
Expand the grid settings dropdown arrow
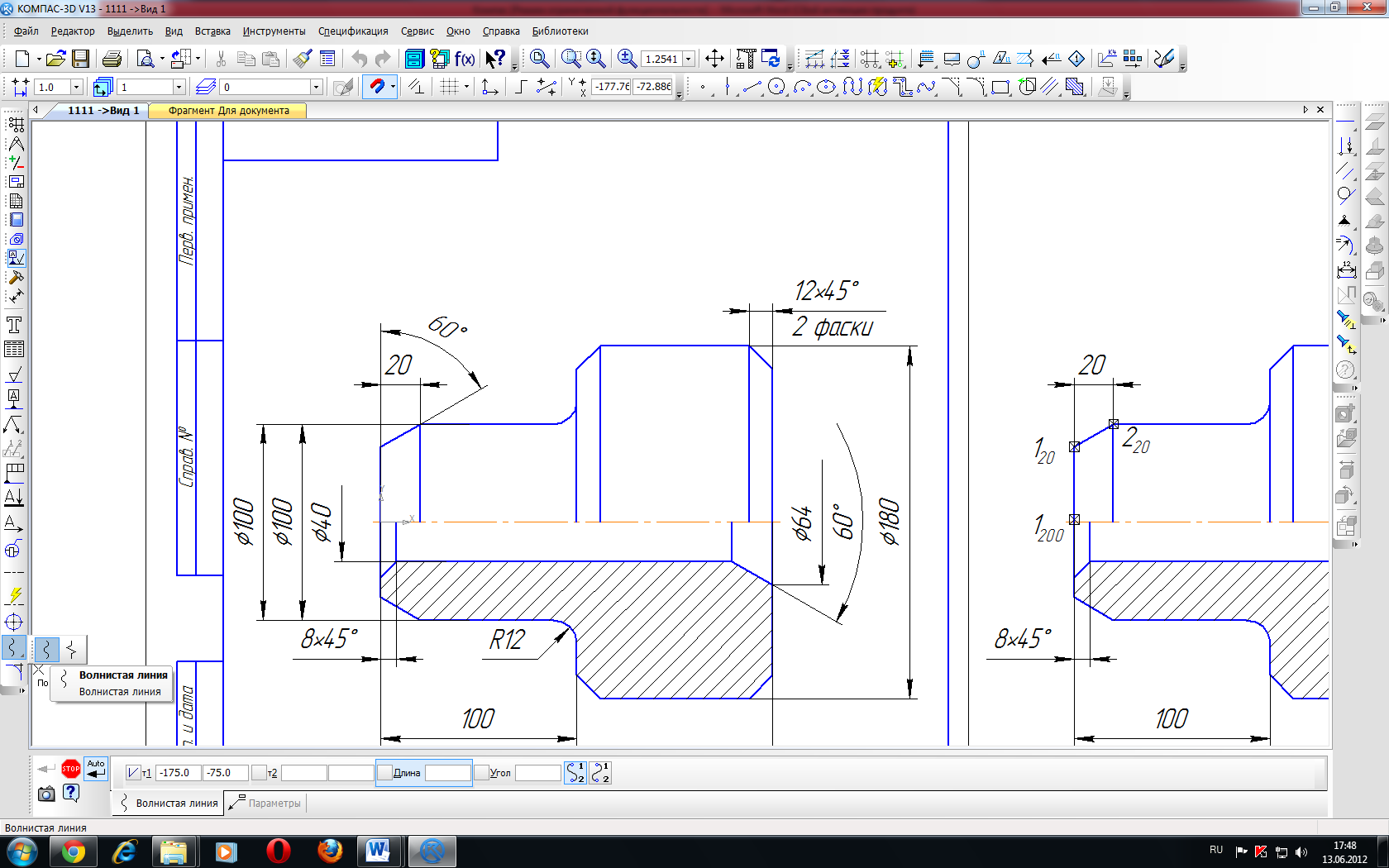[x=465, y=87]
